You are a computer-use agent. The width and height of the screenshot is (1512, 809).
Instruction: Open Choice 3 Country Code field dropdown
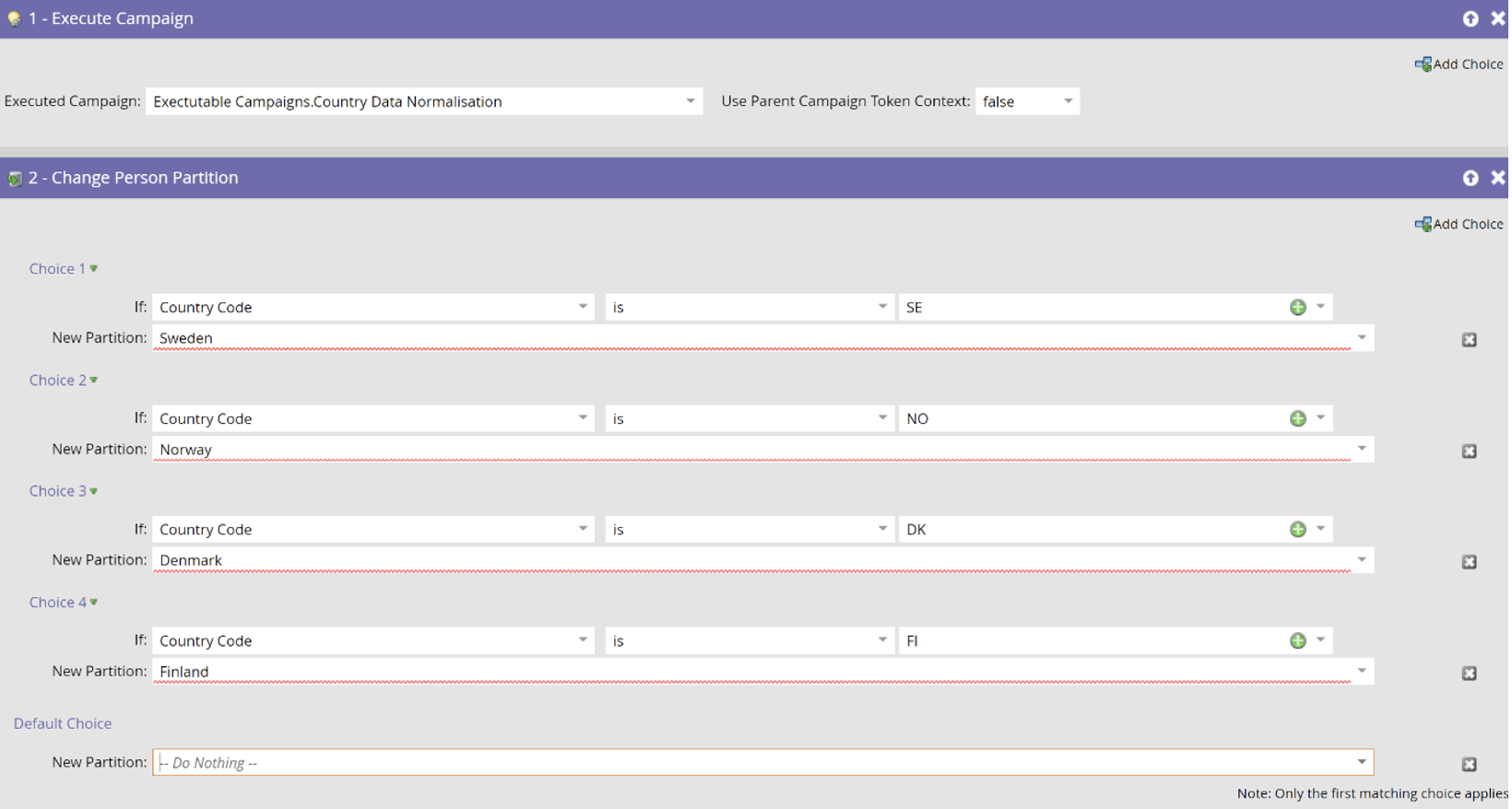(583, 529)
